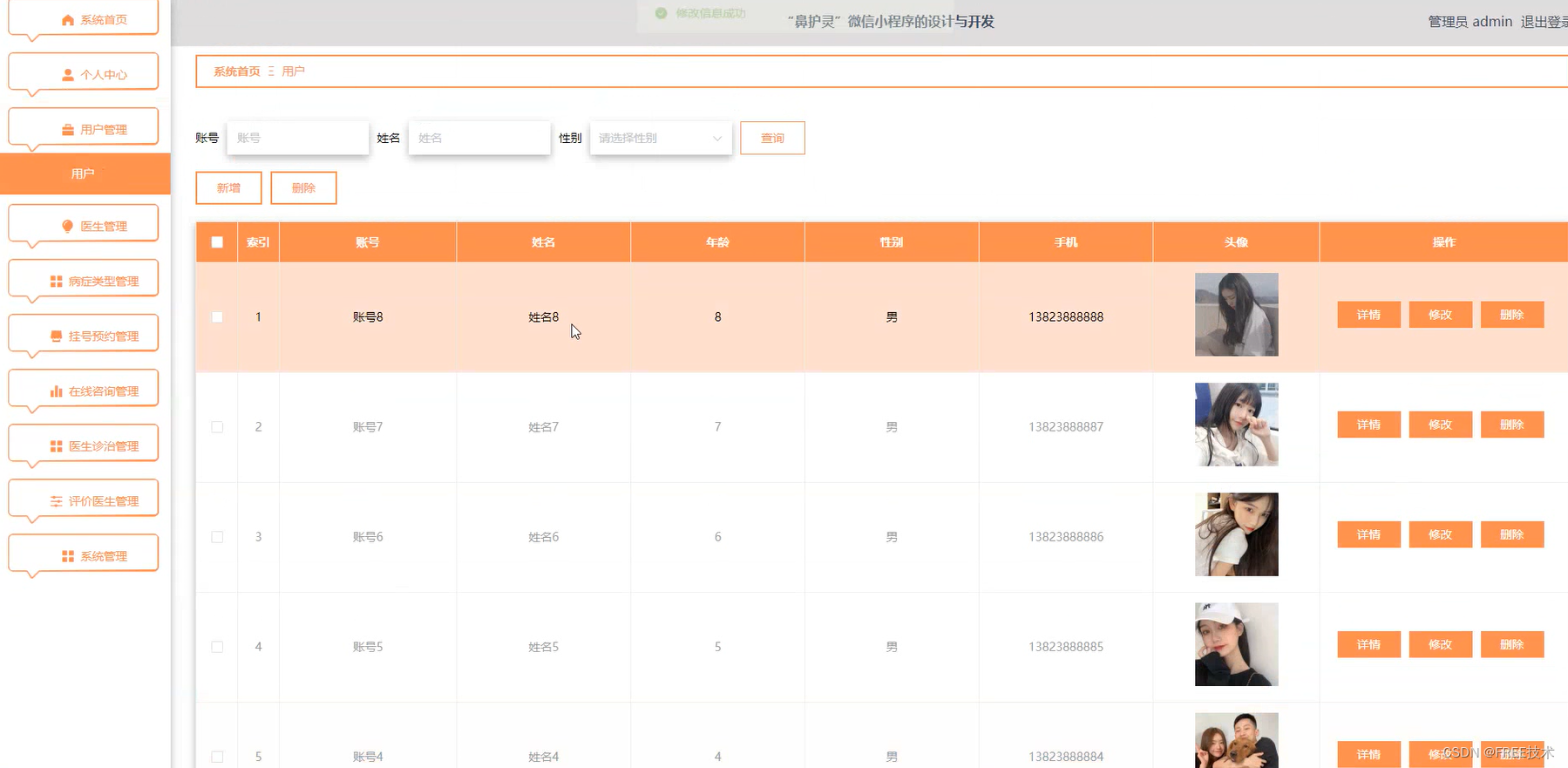Click the 年龄 column header
Viewport: 1568px width, 768px height.
(x=717, y=242)
